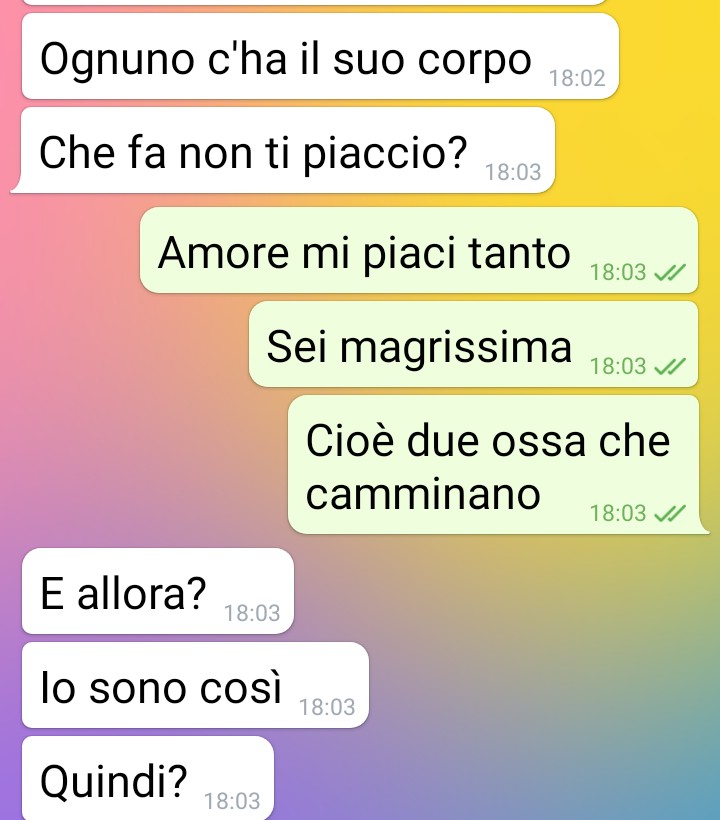This screenshot has width=720, height=820.
Task: Tap the 18:02 timestamp on first message
Action: (x=577, y=78)
